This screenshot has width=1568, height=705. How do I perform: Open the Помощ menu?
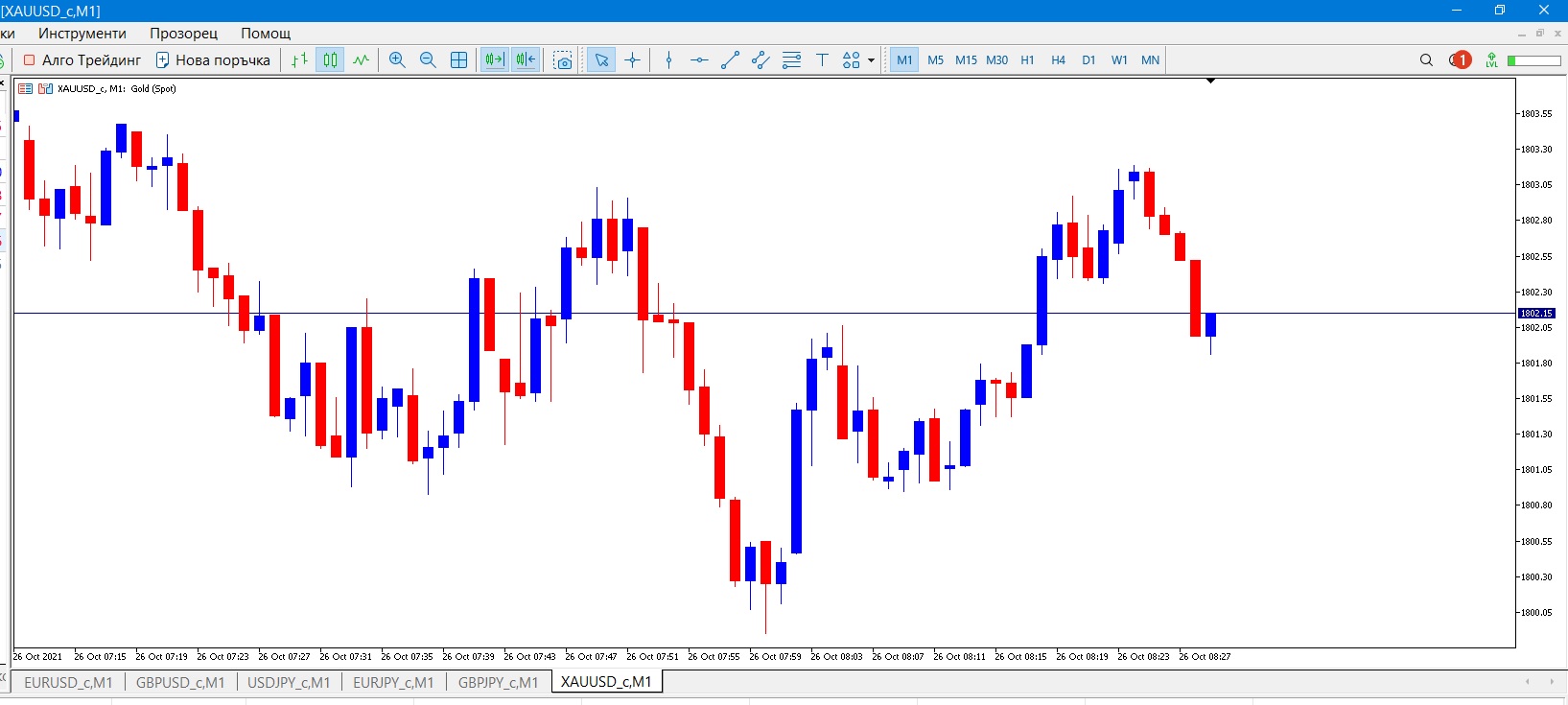[x=266, y=33]
